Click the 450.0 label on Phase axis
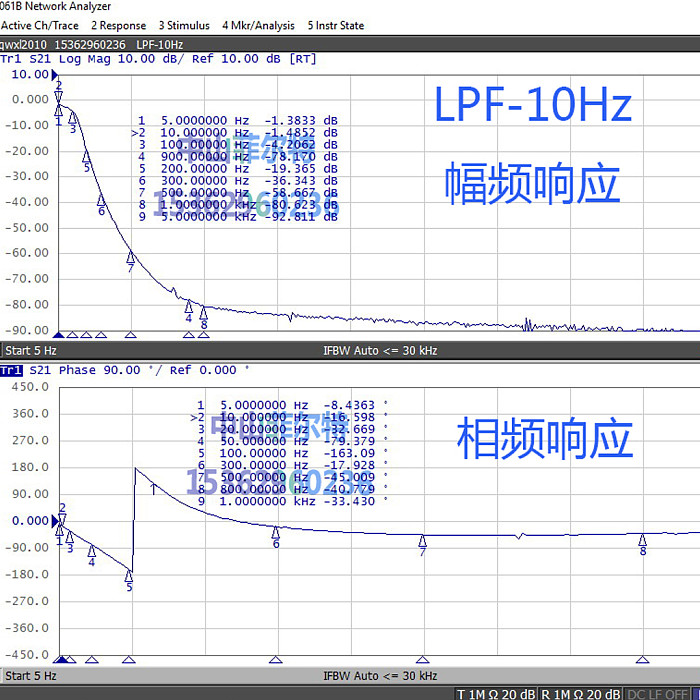This screenshot has height=700, width=700. [x=30, y=387]
